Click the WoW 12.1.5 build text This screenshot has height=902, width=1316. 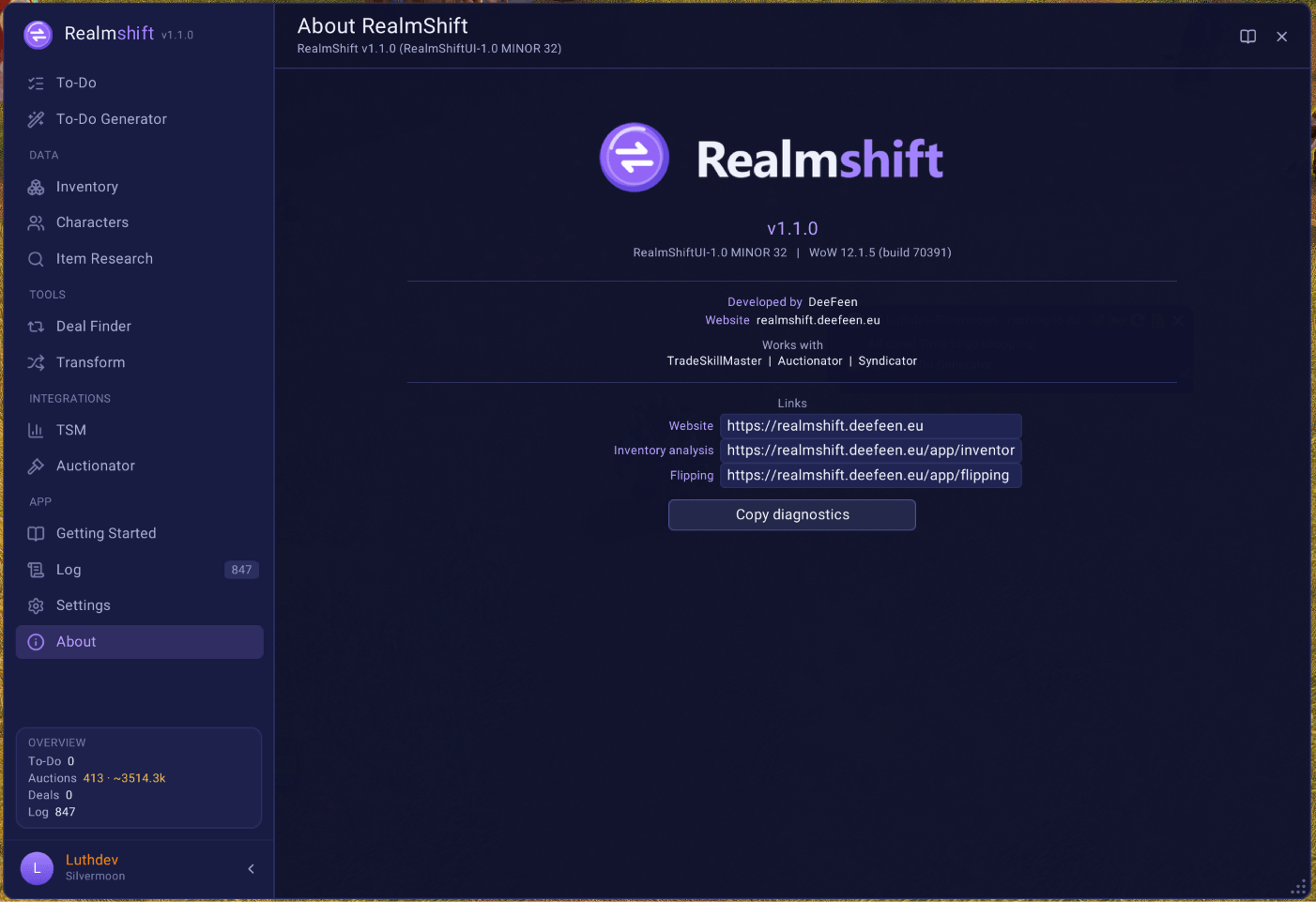880,252
